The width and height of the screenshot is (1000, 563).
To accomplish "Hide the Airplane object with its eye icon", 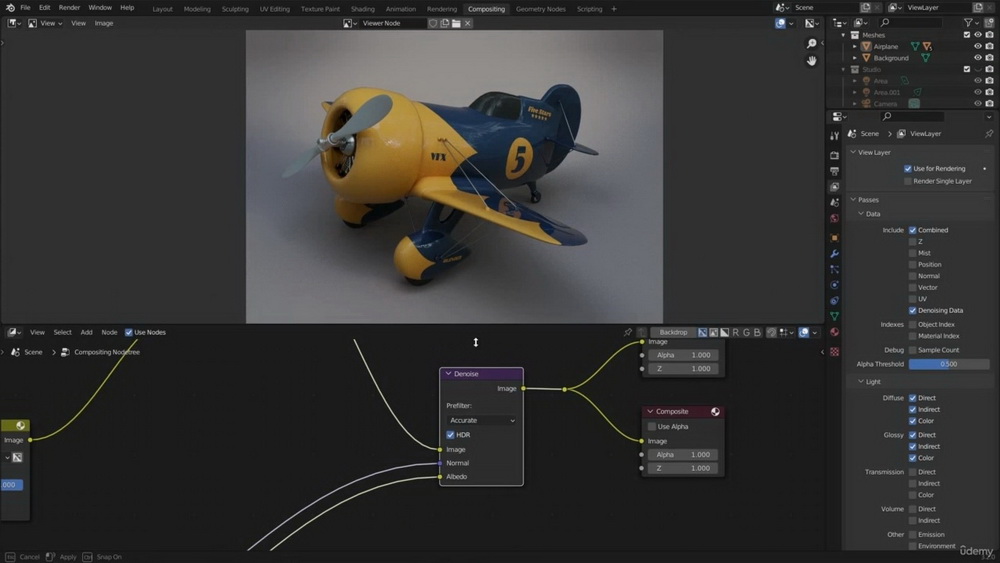I will 978,47.
